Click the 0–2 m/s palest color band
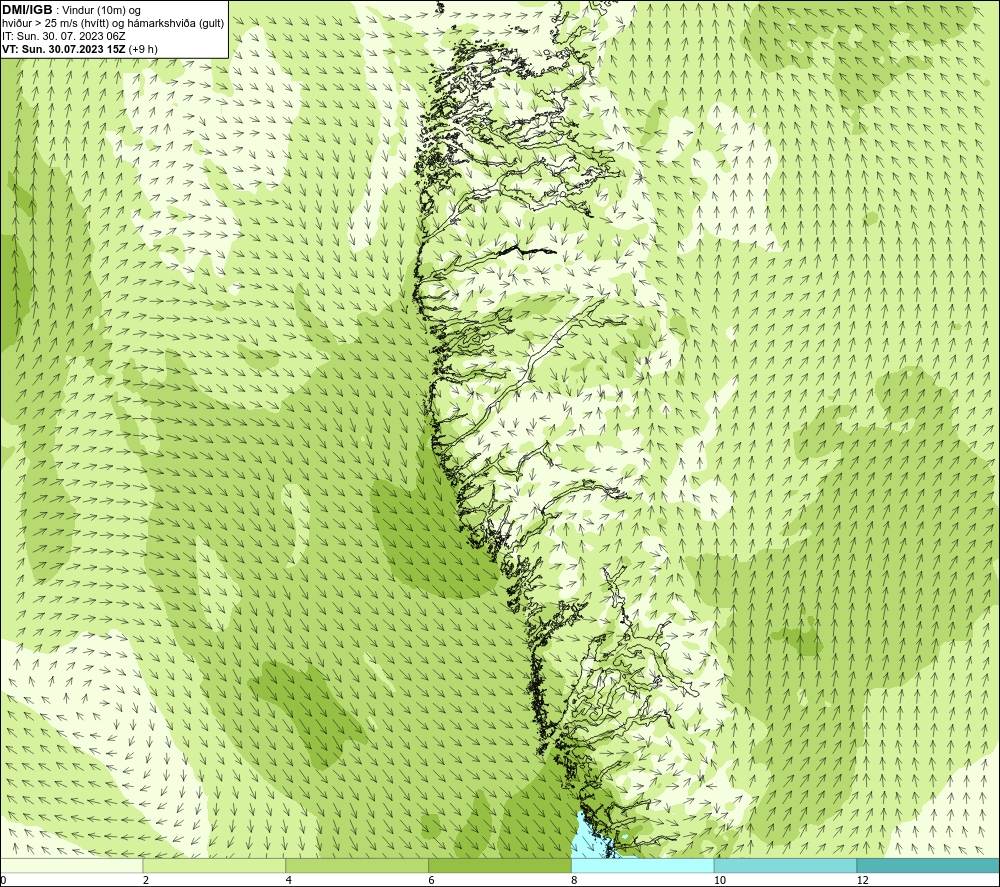This screenshot has height=887, width=1000. 71,865
